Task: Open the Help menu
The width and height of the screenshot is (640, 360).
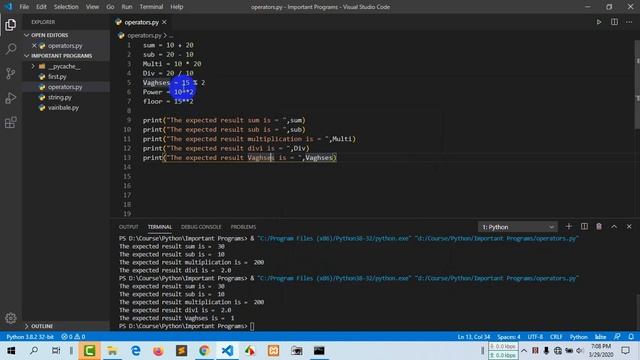Action: (x=177, y=7)
